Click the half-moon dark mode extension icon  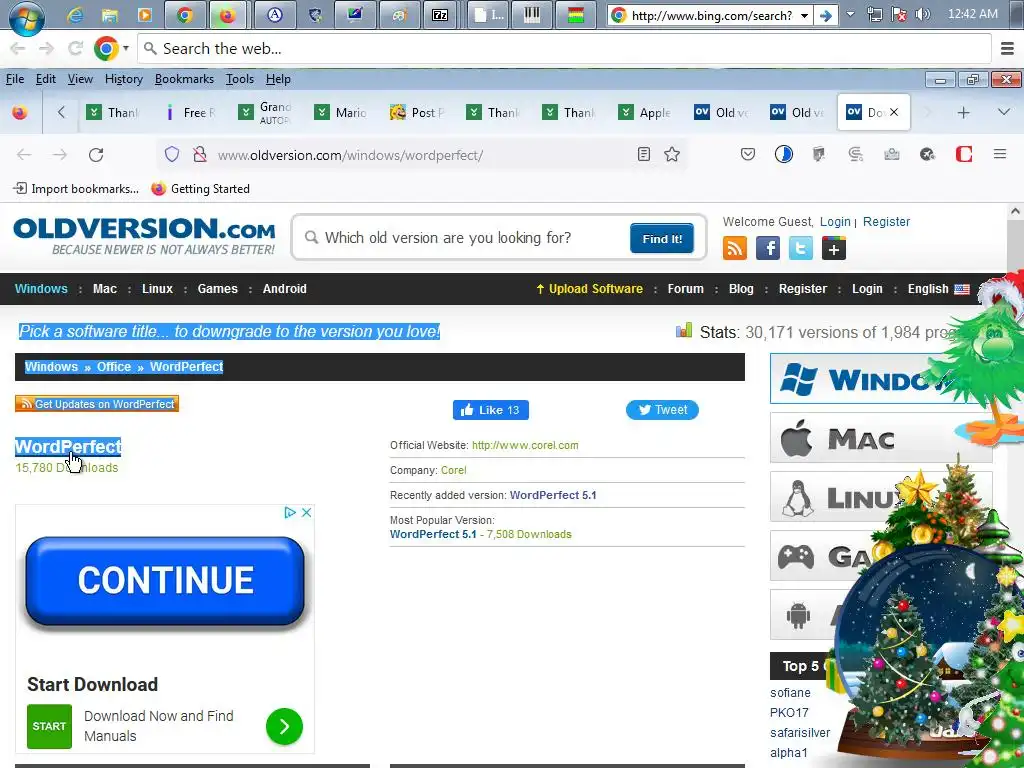pyautogui.click(x=784, y=154)
